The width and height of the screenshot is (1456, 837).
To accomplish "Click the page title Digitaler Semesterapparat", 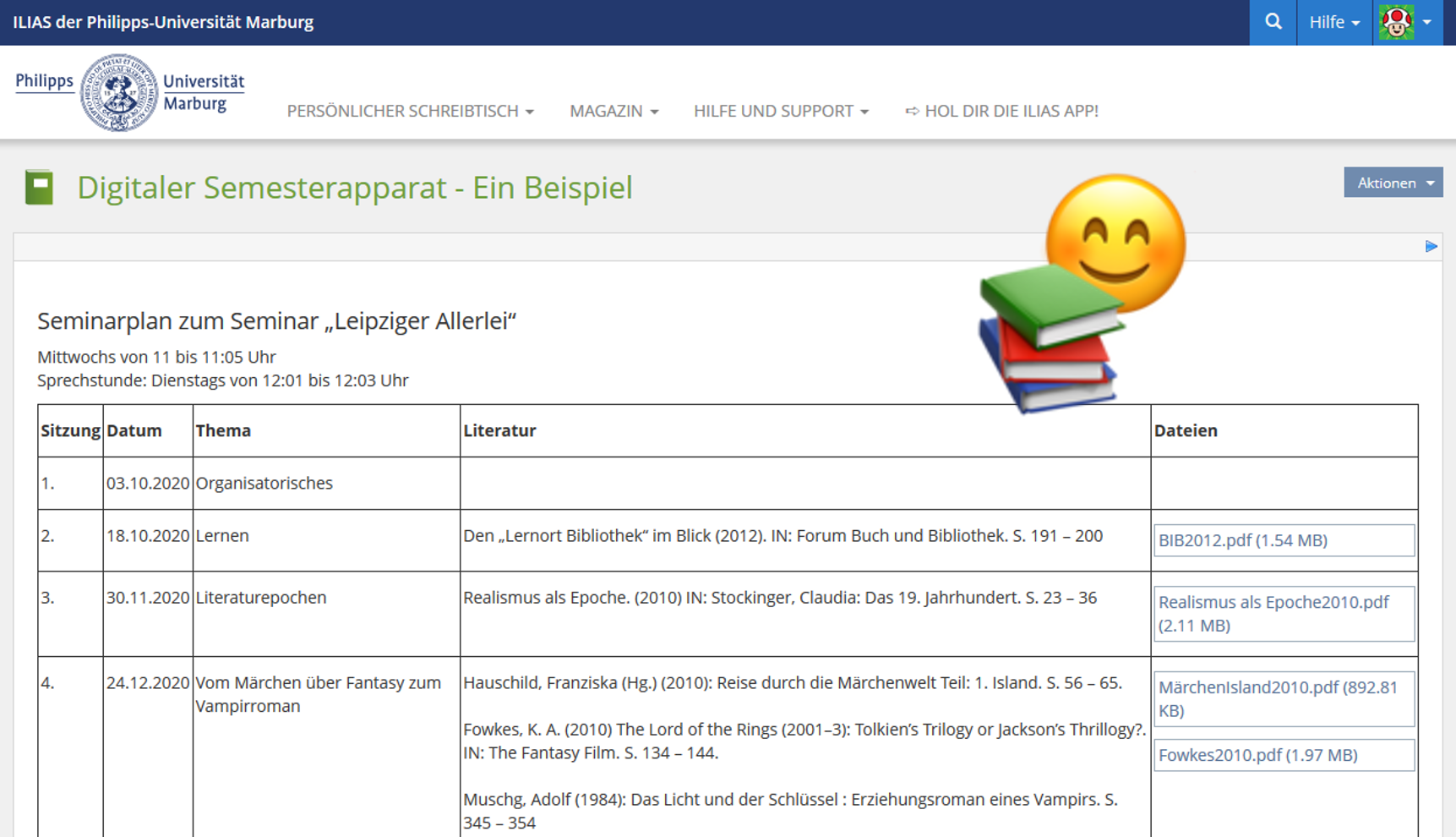I will click(x=354, y=188).
